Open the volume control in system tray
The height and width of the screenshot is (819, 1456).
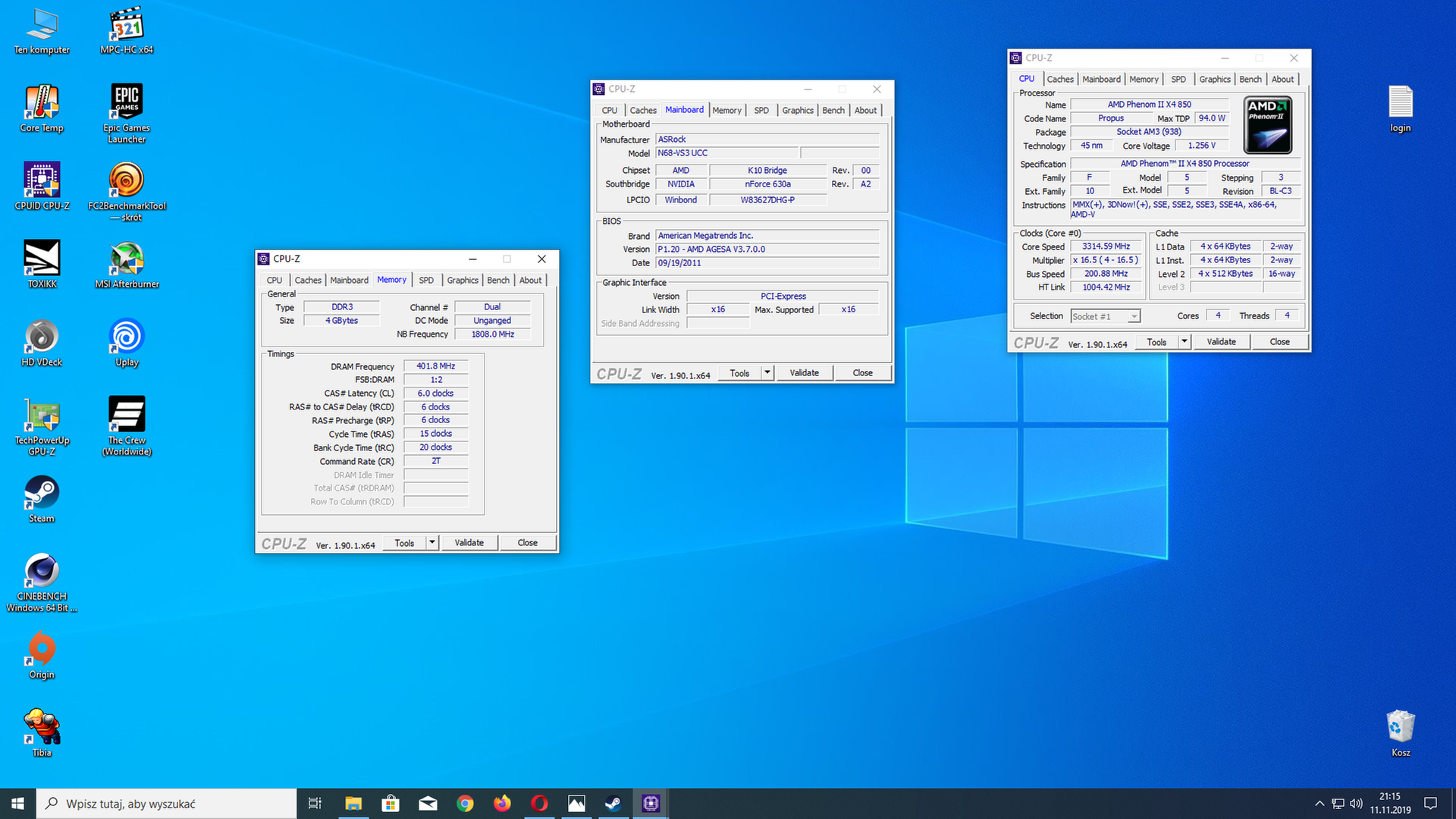[1356, 803]
